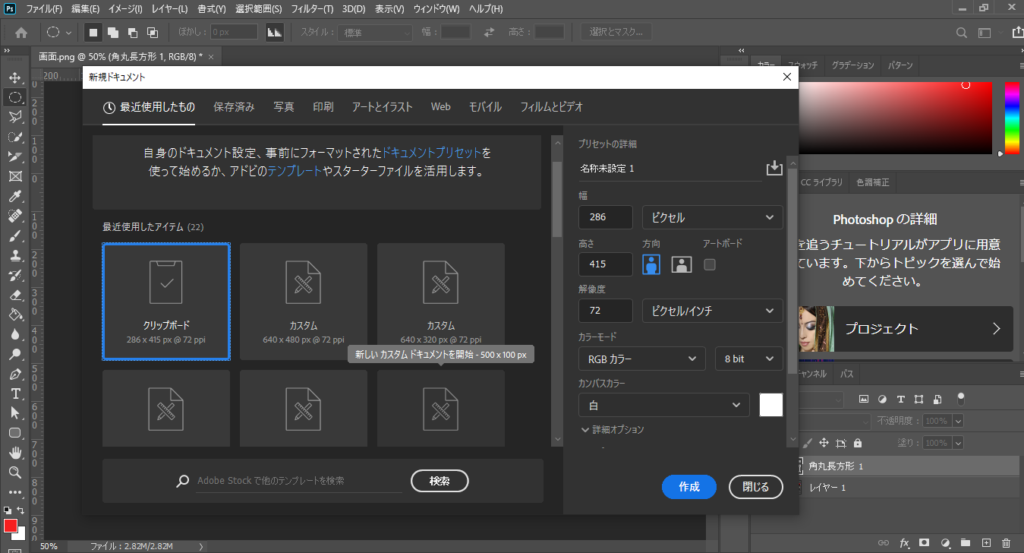Open the search icon in options bar
Image resolution: width=1024 pixels, height=553 pixels.
point(961,33)
